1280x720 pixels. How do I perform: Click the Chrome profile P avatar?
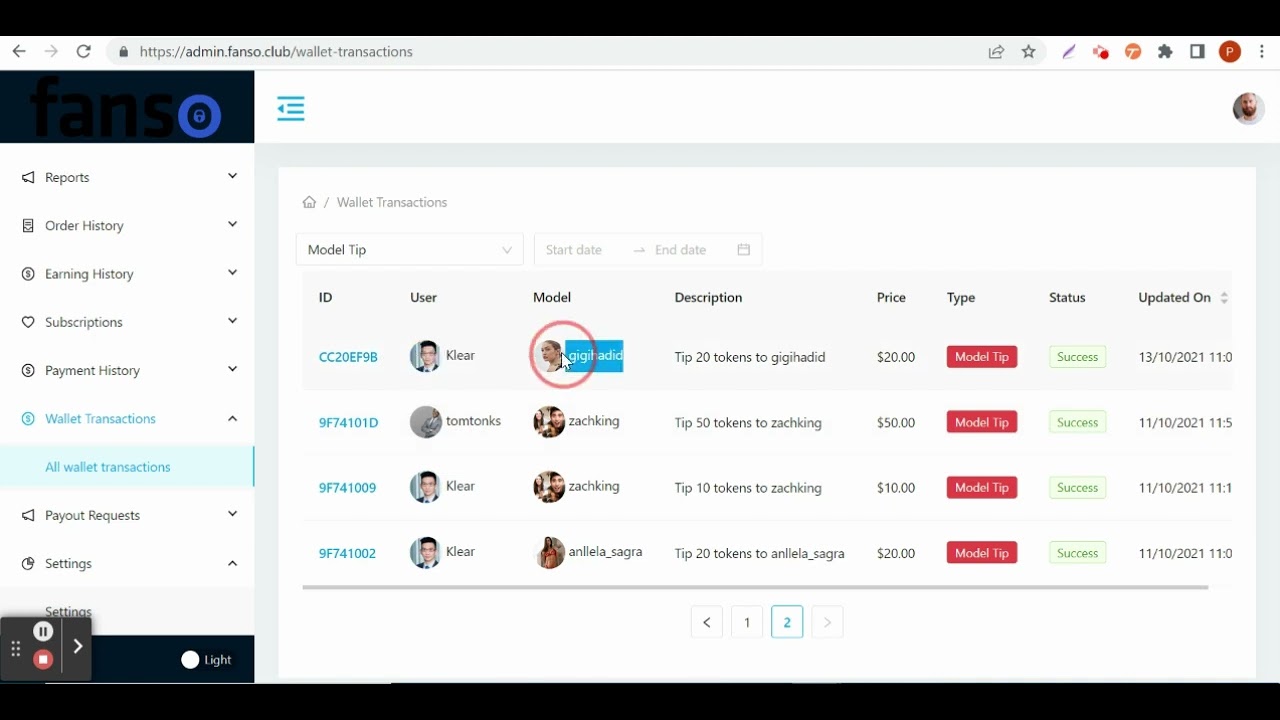[1230, 52]
